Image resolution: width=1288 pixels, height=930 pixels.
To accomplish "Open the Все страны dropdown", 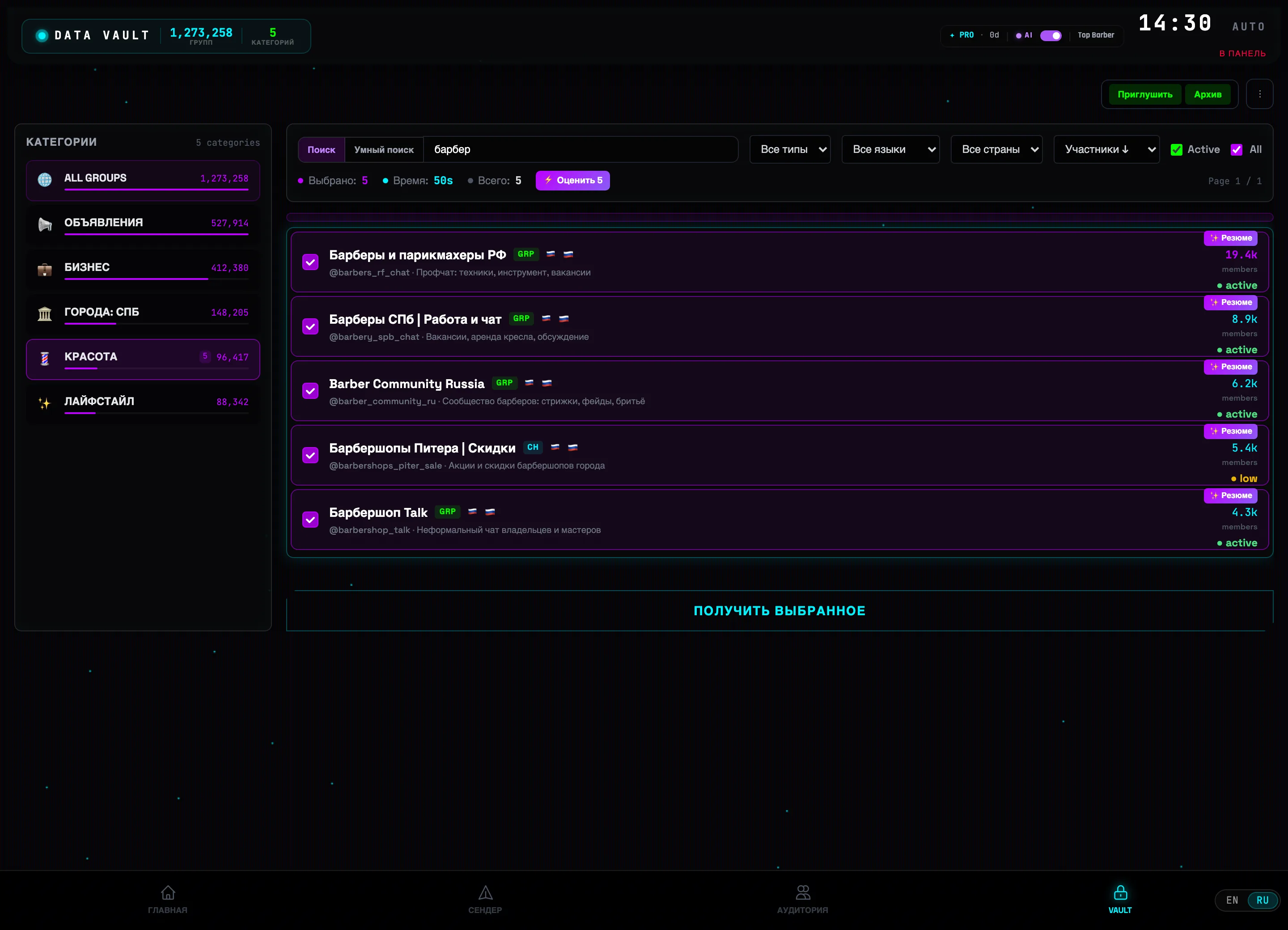I will pyautogui.click(x=997, y=149).
